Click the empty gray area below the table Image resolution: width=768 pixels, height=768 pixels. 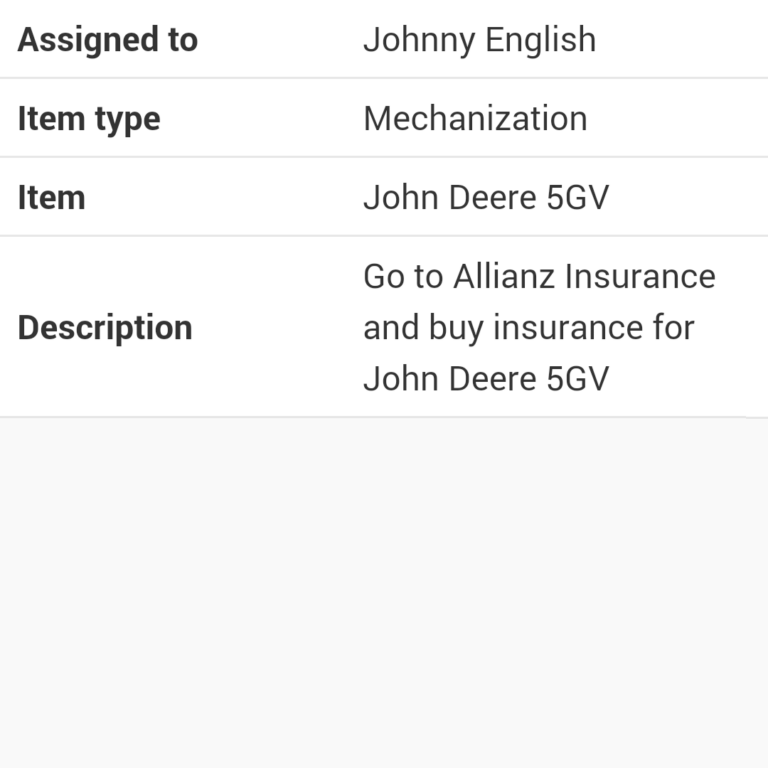click(x=384, y=593)
